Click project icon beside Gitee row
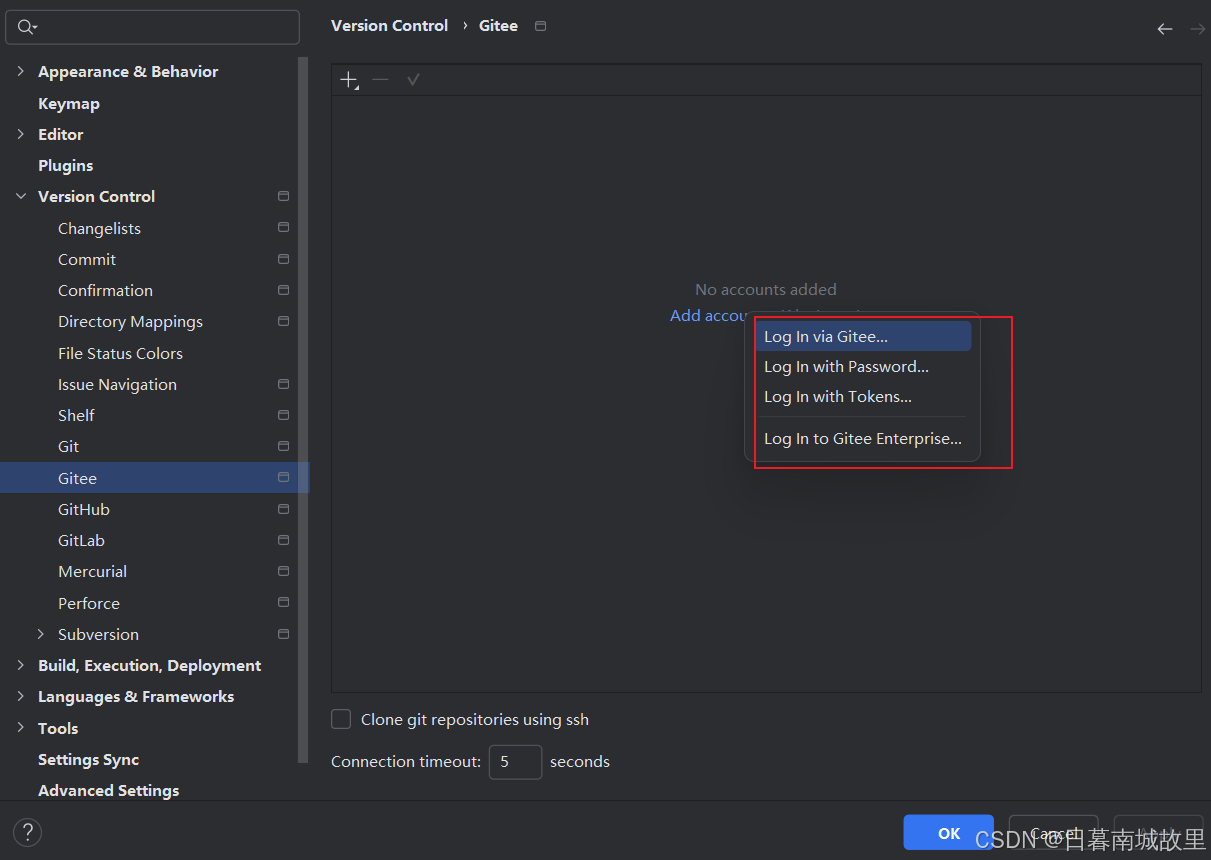This screenshot has width=1211, height=860. [x=284, y=477]
